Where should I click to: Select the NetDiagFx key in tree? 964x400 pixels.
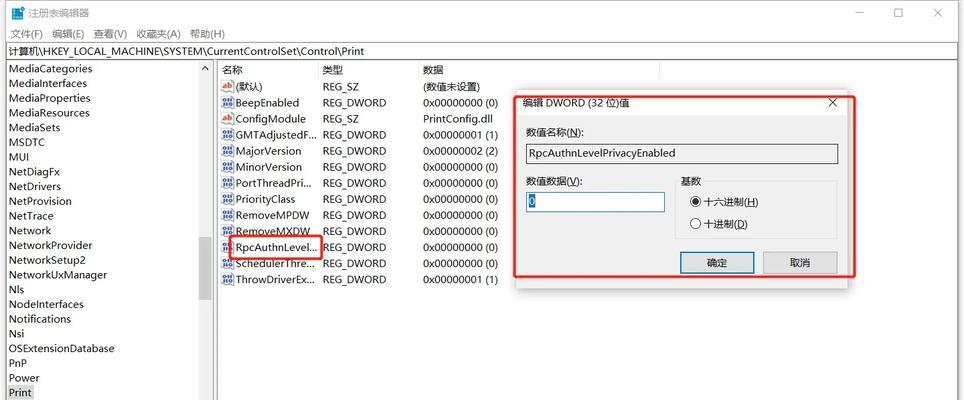click(x=34, y=172)
